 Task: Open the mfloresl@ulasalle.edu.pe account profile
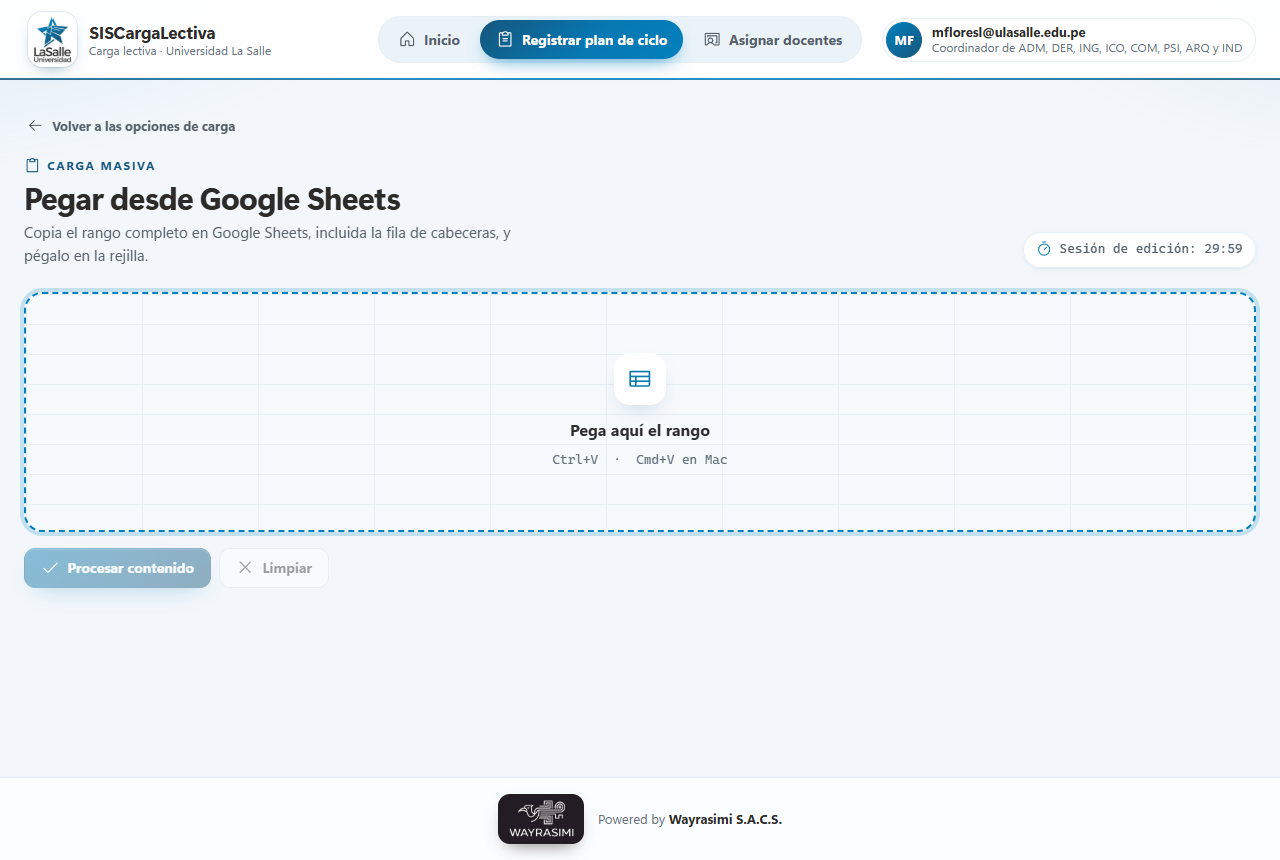1068,40
